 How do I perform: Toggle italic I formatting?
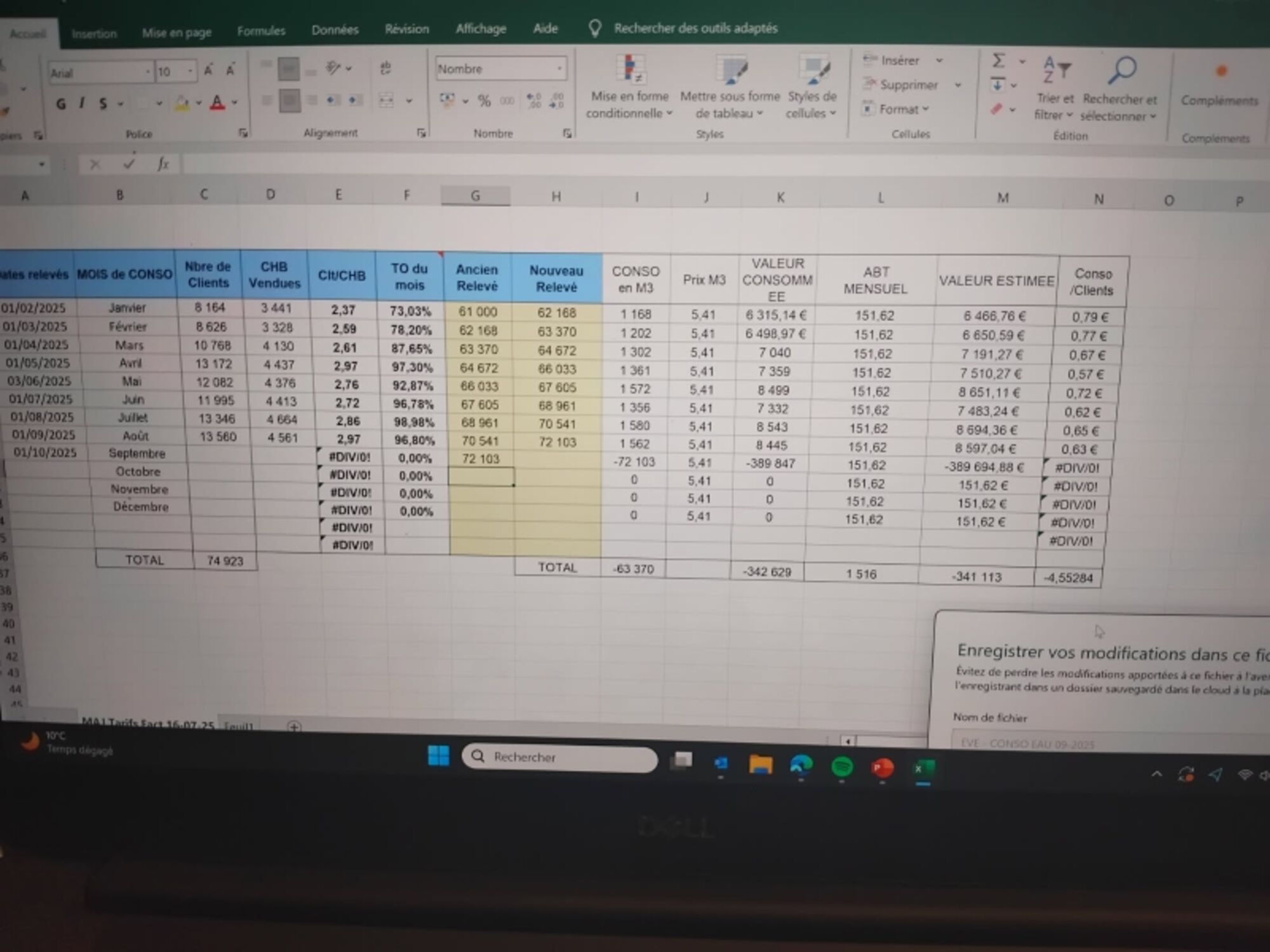coord(82,103)
